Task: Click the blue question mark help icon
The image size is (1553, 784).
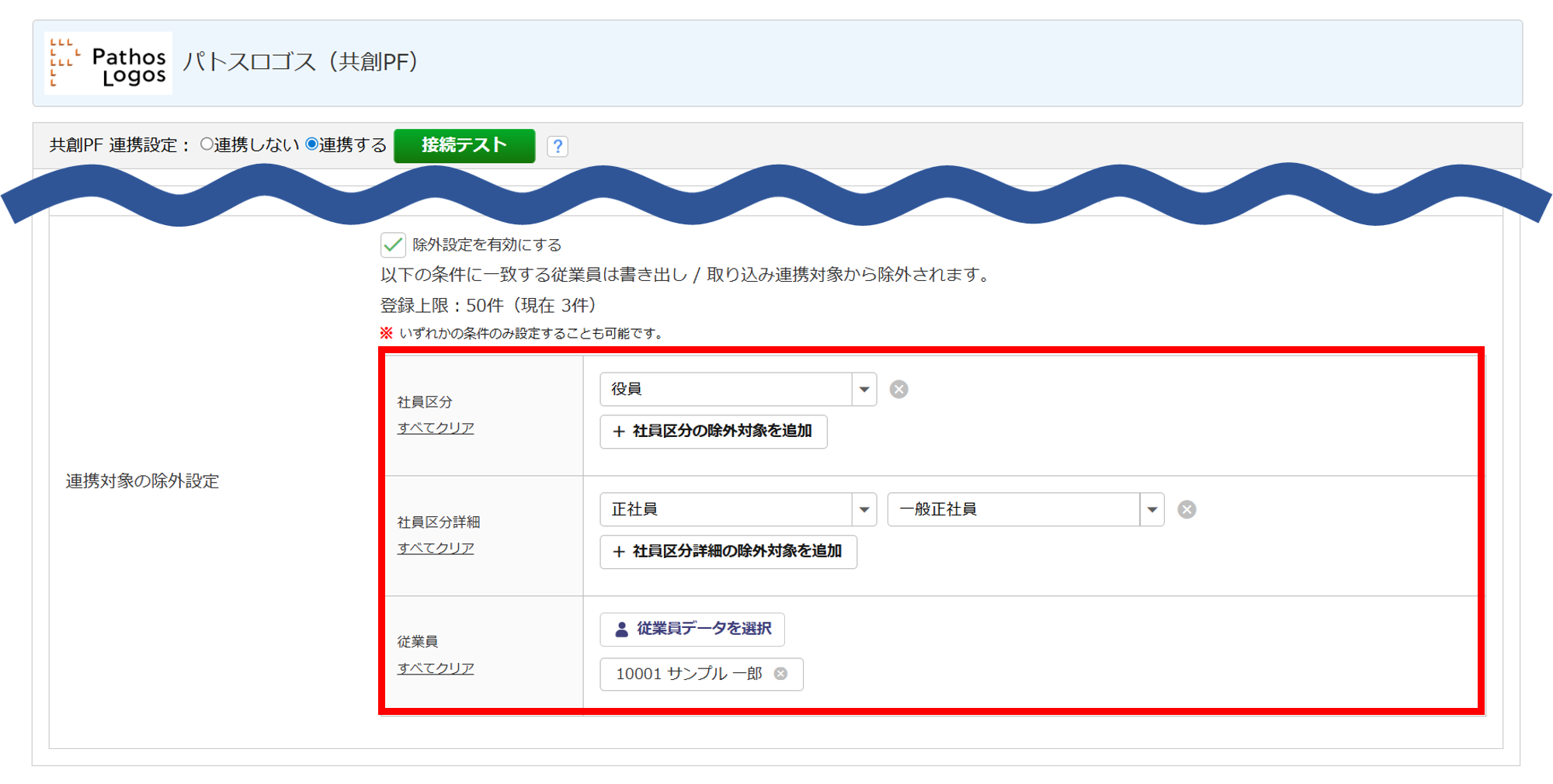Action: coord(557,146)
